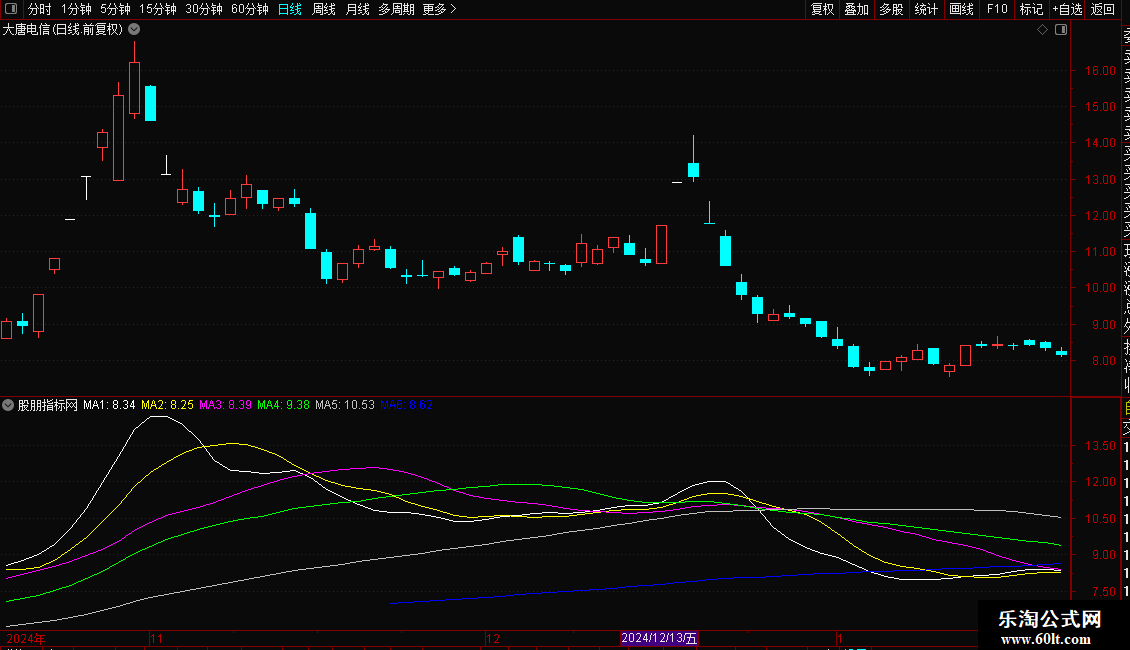This screenshot has height=650, width=1130.
Task: Open the 多周期 multi-period view
Action: 397,9
